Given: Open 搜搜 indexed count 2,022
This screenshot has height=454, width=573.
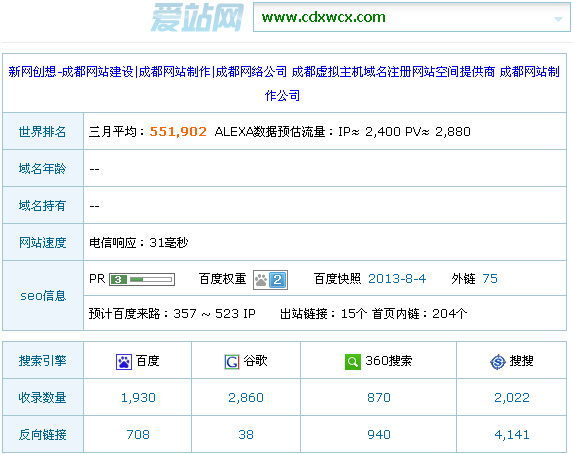Looking at the screenshot, I should pos(512,398).
